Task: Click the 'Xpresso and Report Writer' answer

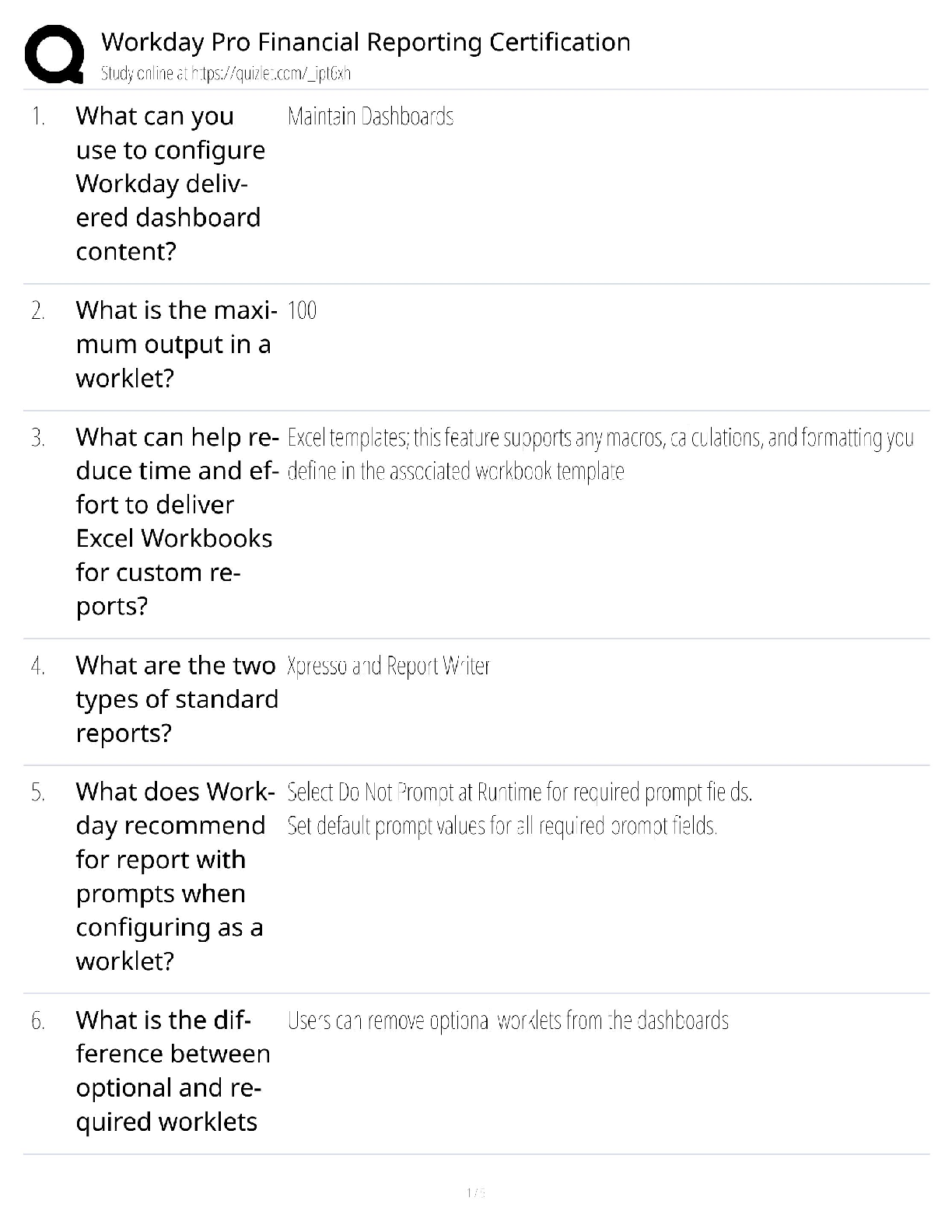Action: point(388,667)
